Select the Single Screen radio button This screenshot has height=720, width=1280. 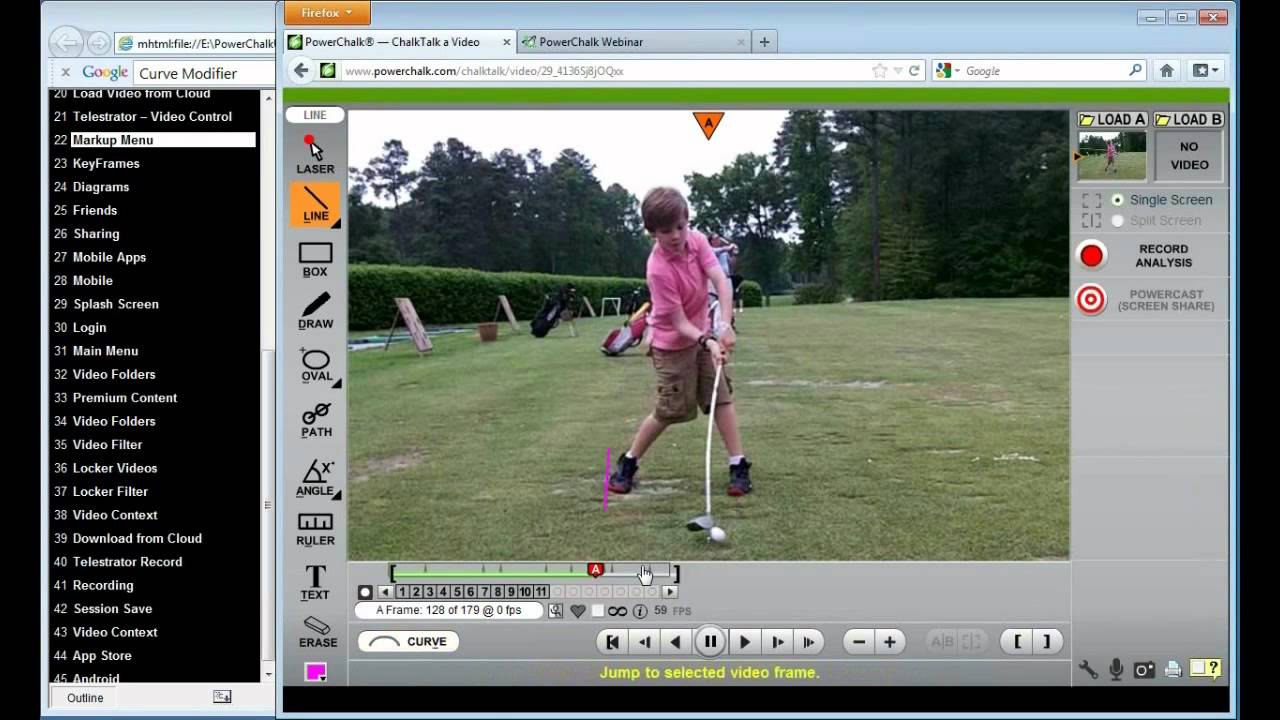1117,200
